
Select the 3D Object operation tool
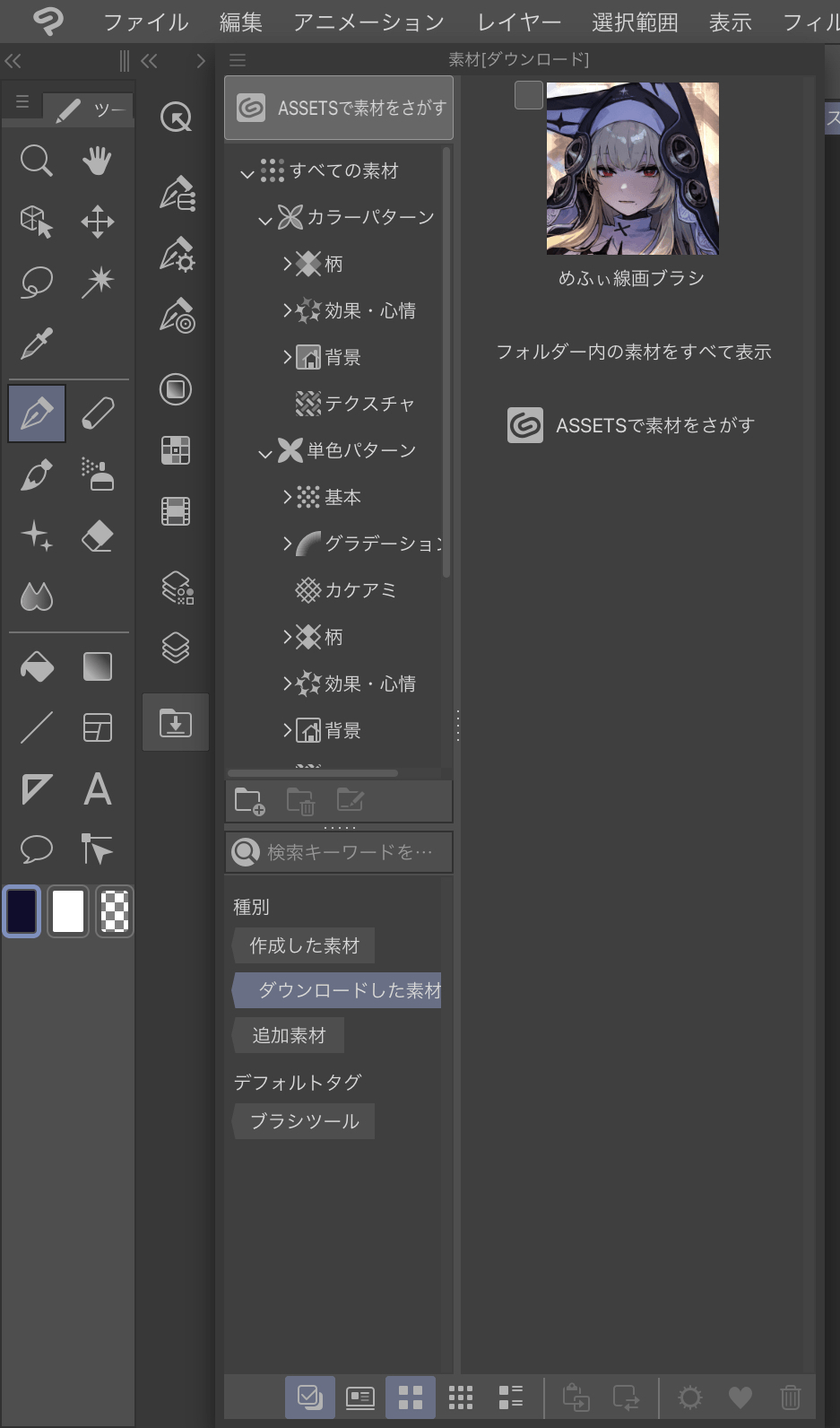pyautogui.click(x=37, y=222)
